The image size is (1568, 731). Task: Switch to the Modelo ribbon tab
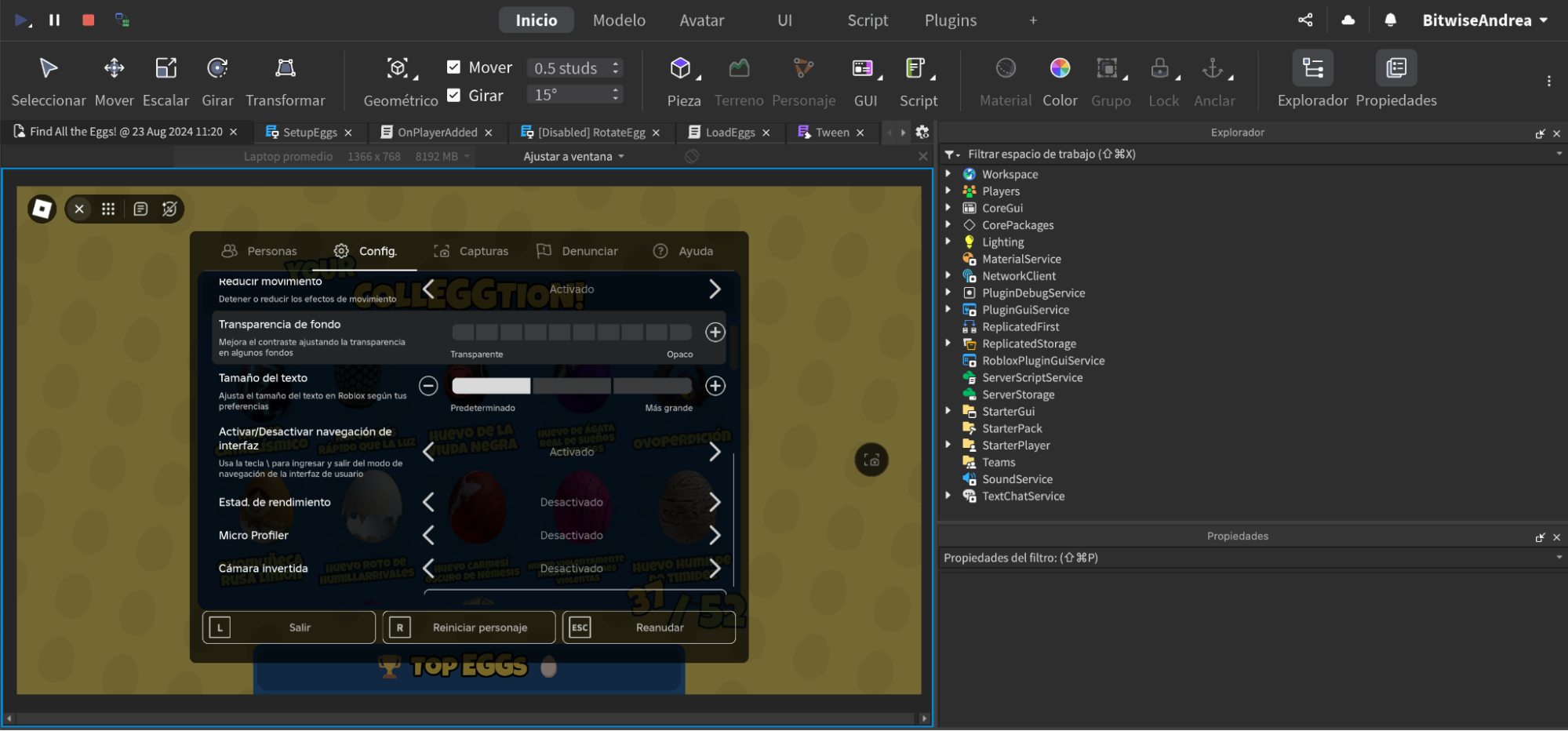click(619, 20)
